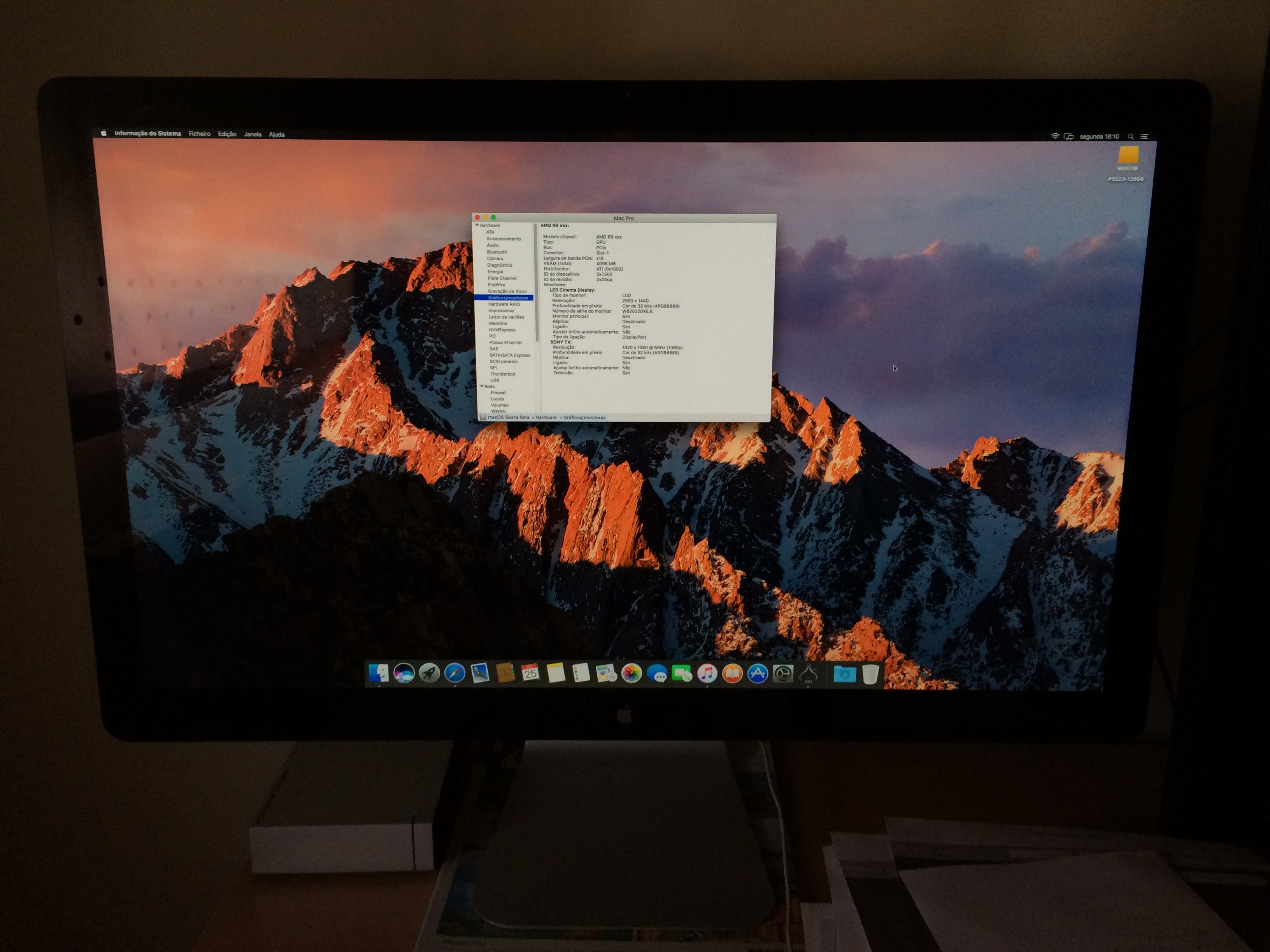
Task: Open Wi-Fi status menu
Action: pos(1055,136)
